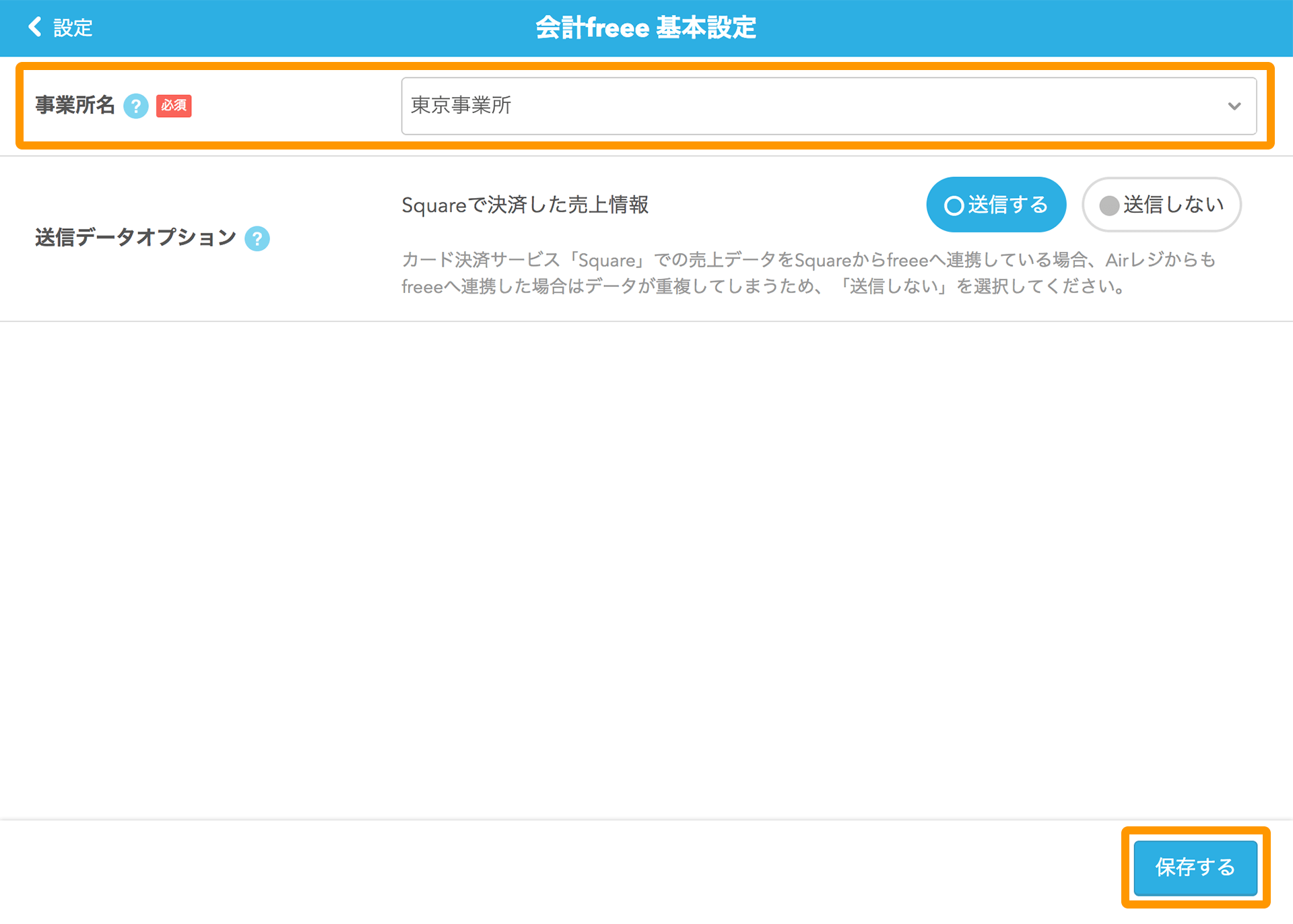Screen dimensions: 1293x924
Task: Click the 会計freee 基本設定 title
Action: tap(646, 28)
